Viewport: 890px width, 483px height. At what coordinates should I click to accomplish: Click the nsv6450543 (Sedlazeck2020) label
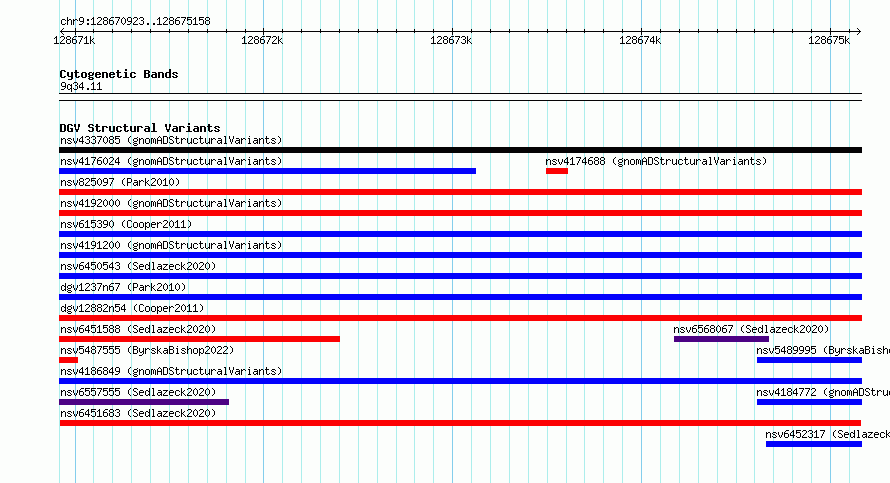pos(138,266)
